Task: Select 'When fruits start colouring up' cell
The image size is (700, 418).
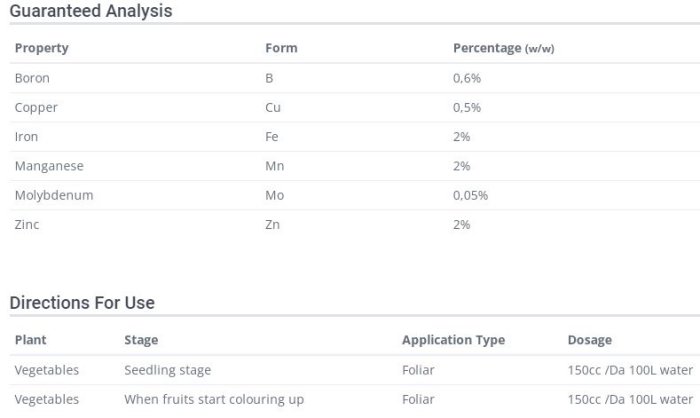Action: 214,399
